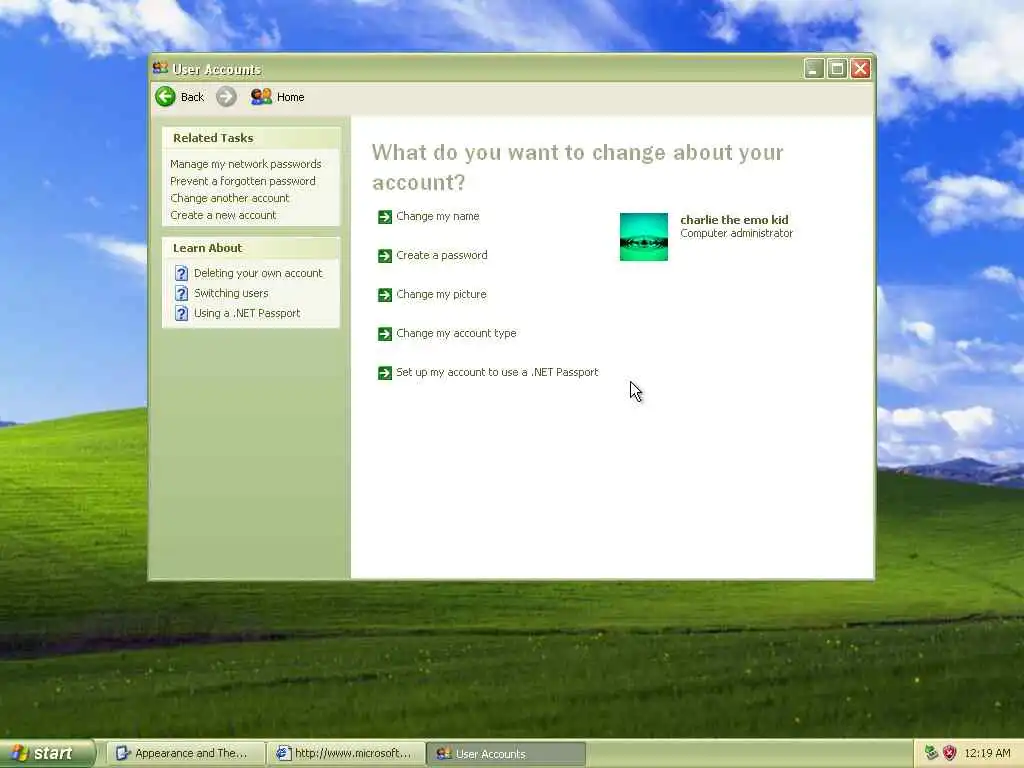Click green arrow beside .NET Passport setup
Viewport: 1024px width, 768px height.
click(x=385, y=373)
